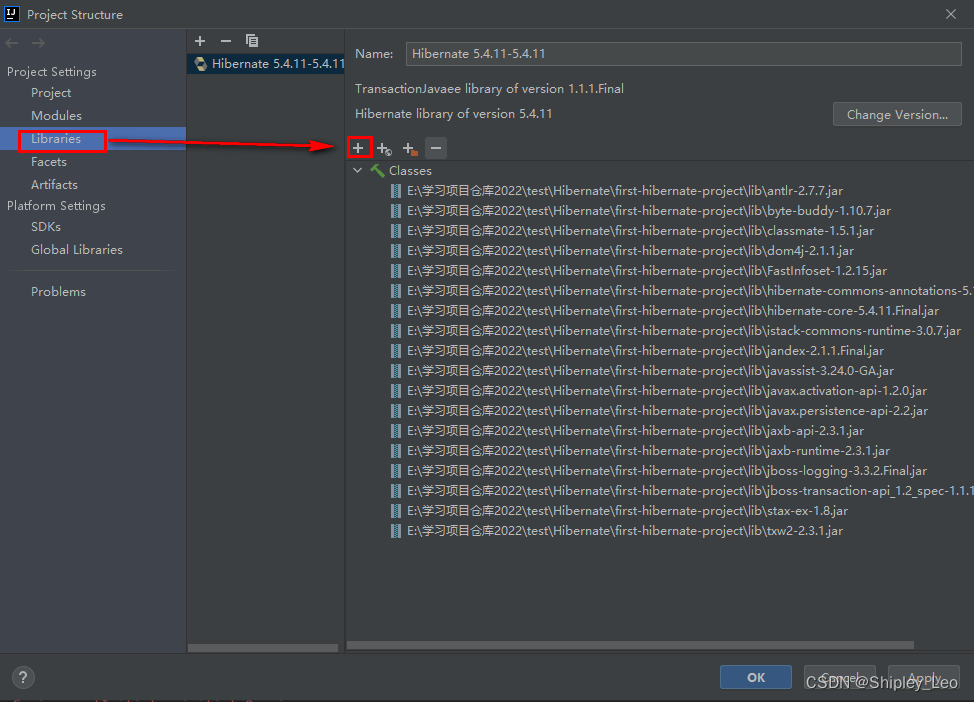Click the library Name input field
The image size is (974, 702).
click(683, 54)
